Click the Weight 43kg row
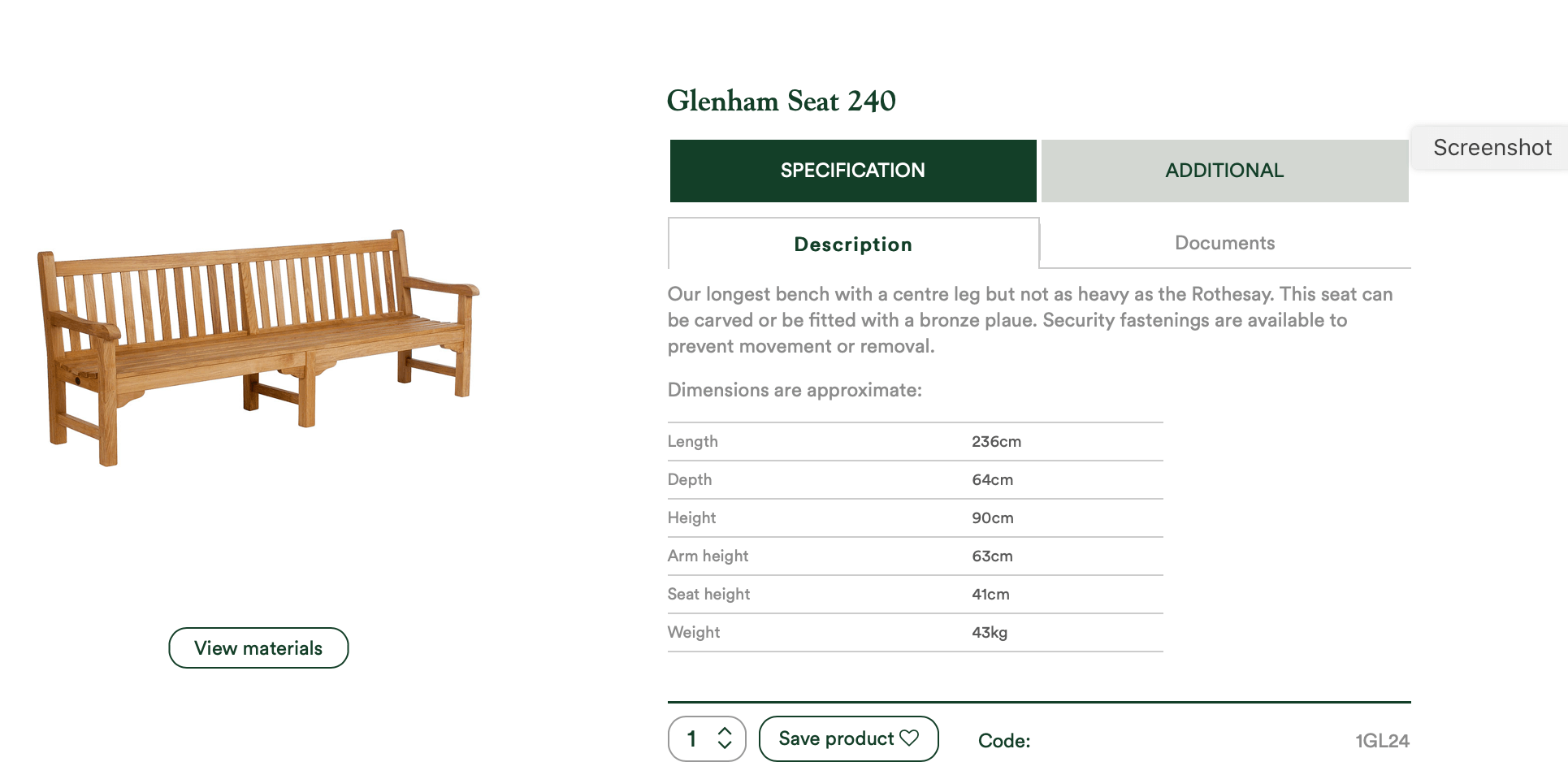 click(916, 633)
